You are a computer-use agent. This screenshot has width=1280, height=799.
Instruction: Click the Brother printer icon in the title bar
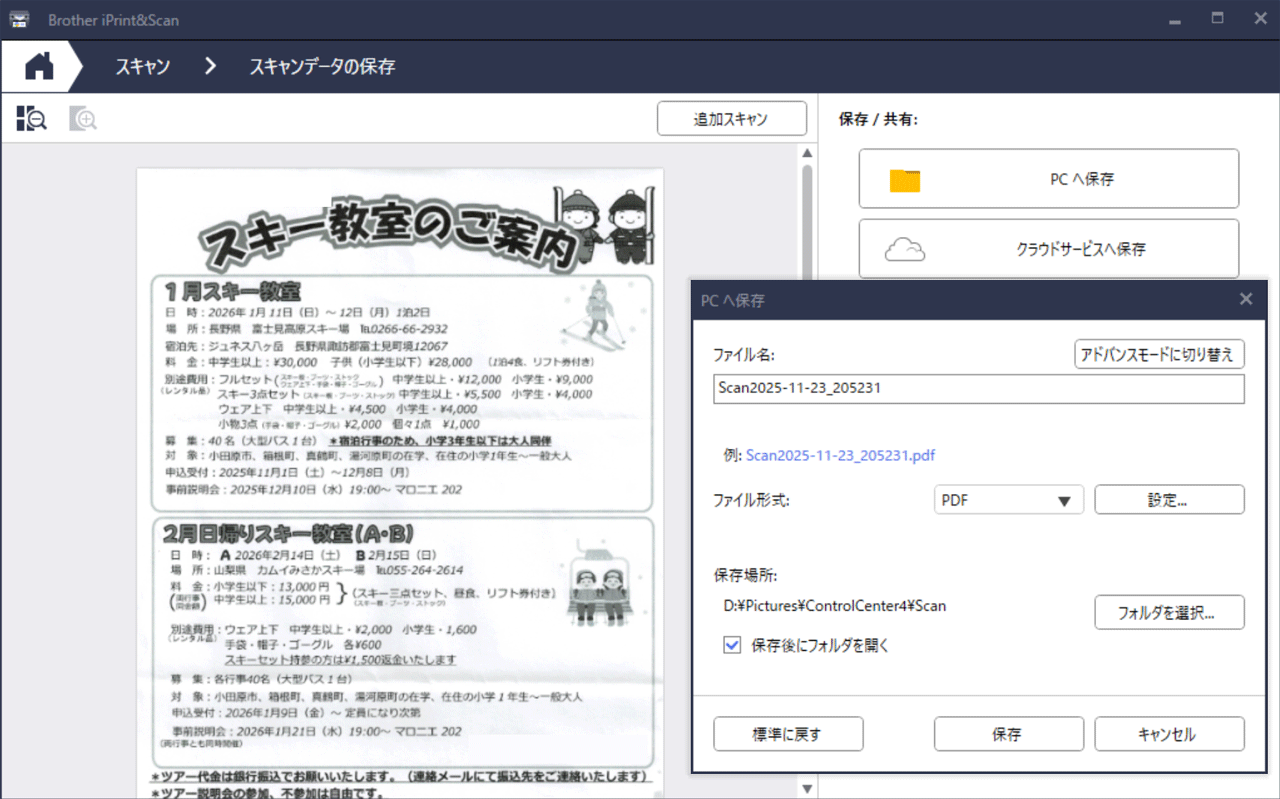pos(19,18)
